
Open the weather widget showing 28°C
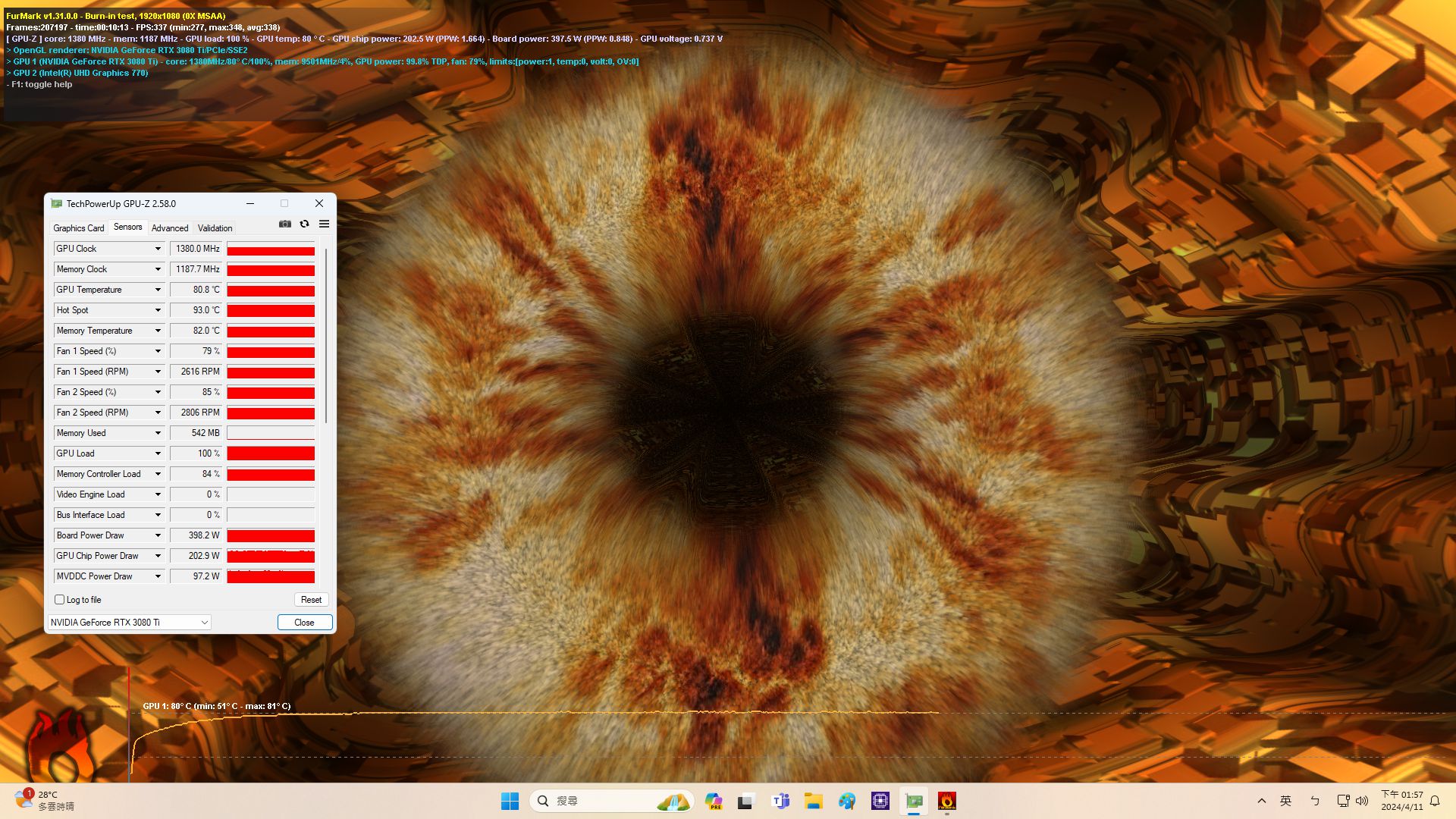[x=44, y=801]
